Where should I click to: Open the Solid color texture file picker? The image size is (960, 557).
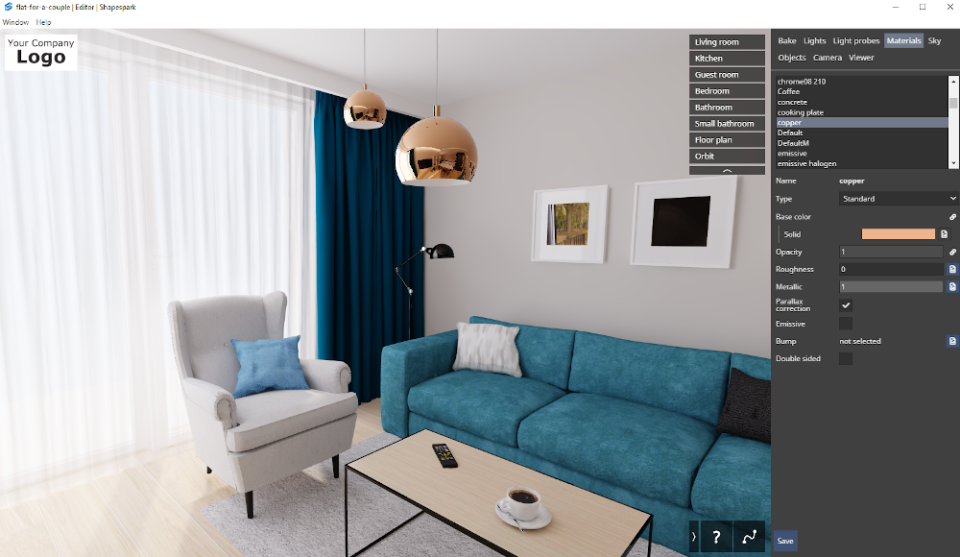(944, 234)
